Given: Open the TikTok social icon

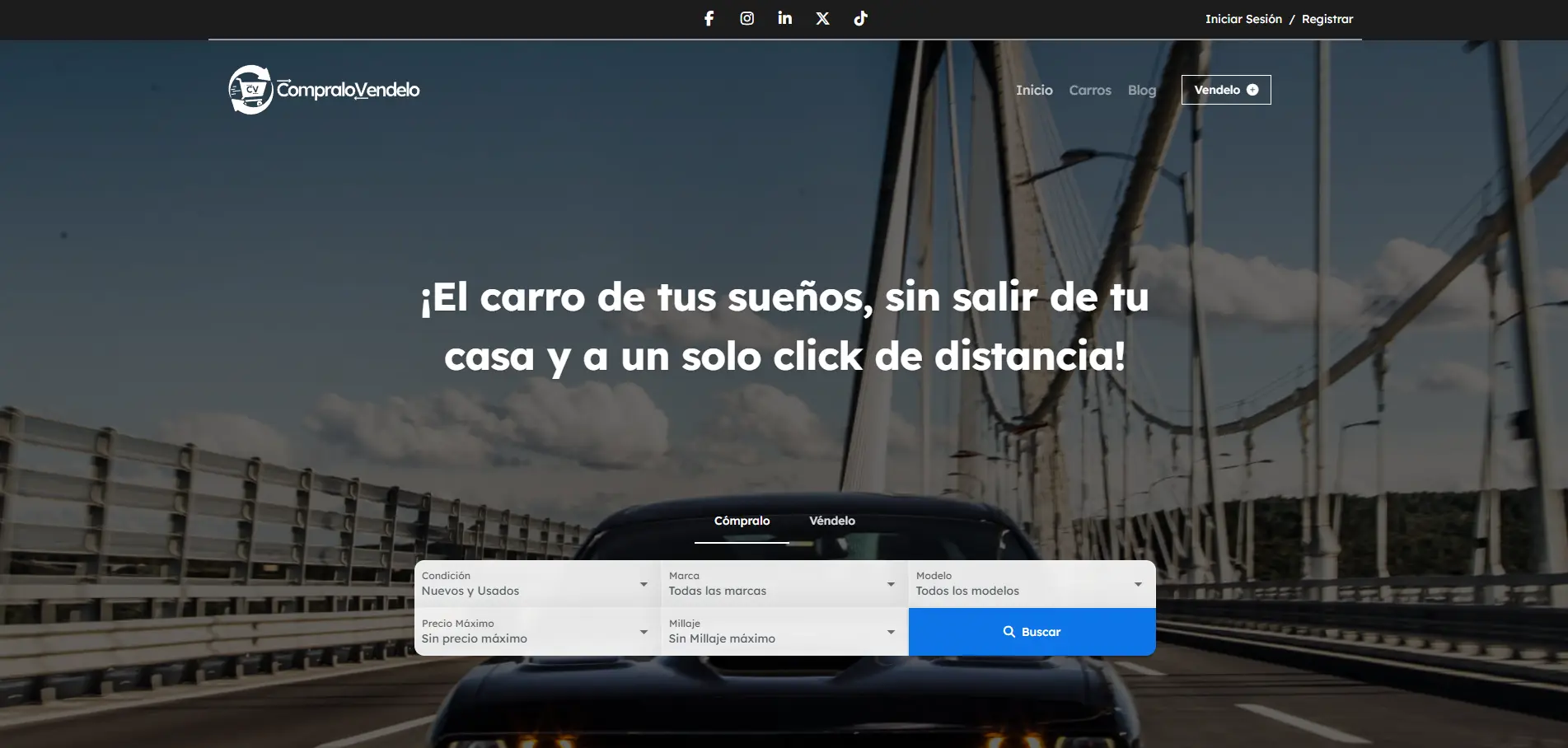Looking at the screenshot, I should click(860, 18).
